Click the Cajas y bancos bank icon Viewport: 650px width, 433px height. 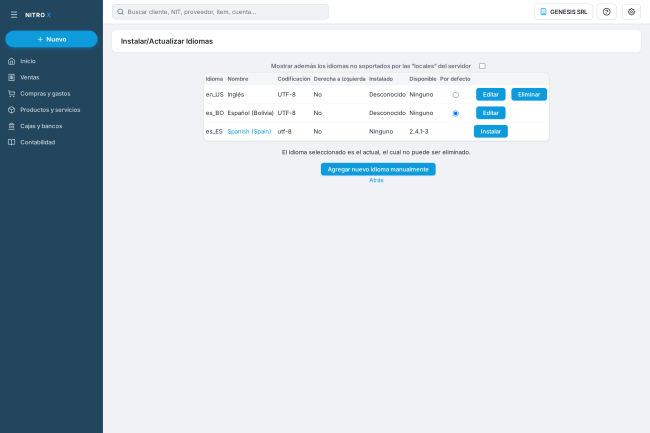12,126
